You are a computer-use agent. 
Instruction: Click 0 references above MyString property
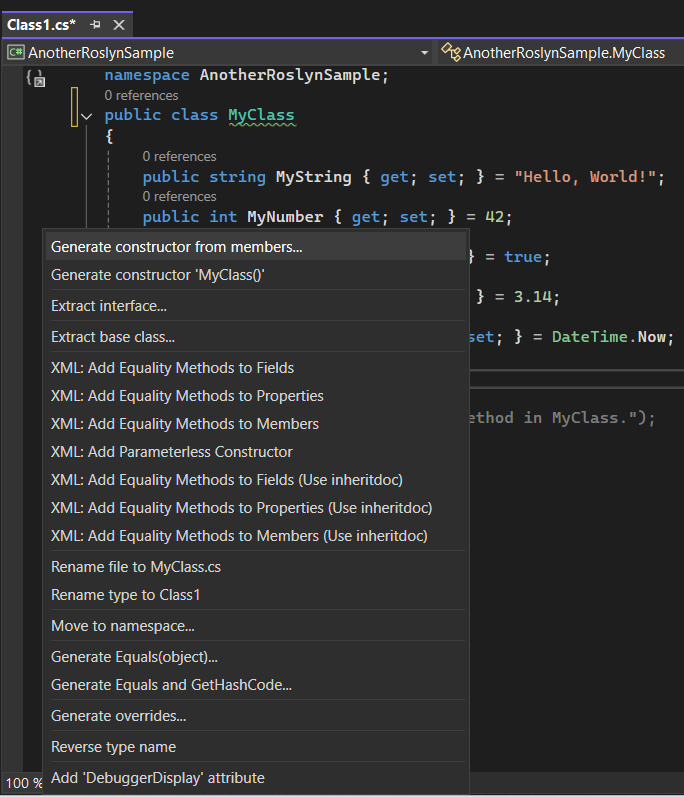point(179,157)
